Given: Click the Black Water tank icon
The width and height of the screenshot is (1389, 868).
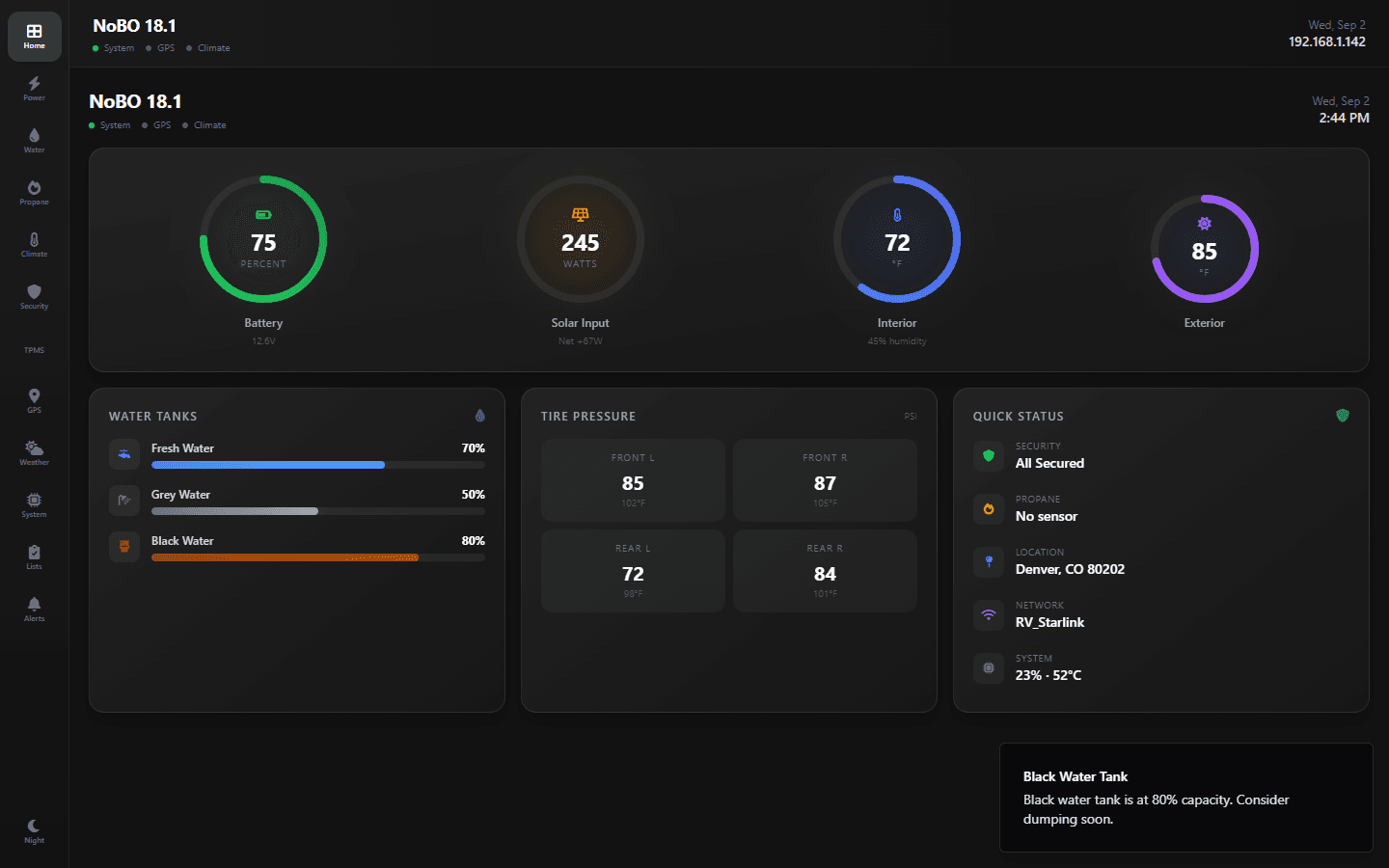Looking at the screenshot, I should (124, 547).
